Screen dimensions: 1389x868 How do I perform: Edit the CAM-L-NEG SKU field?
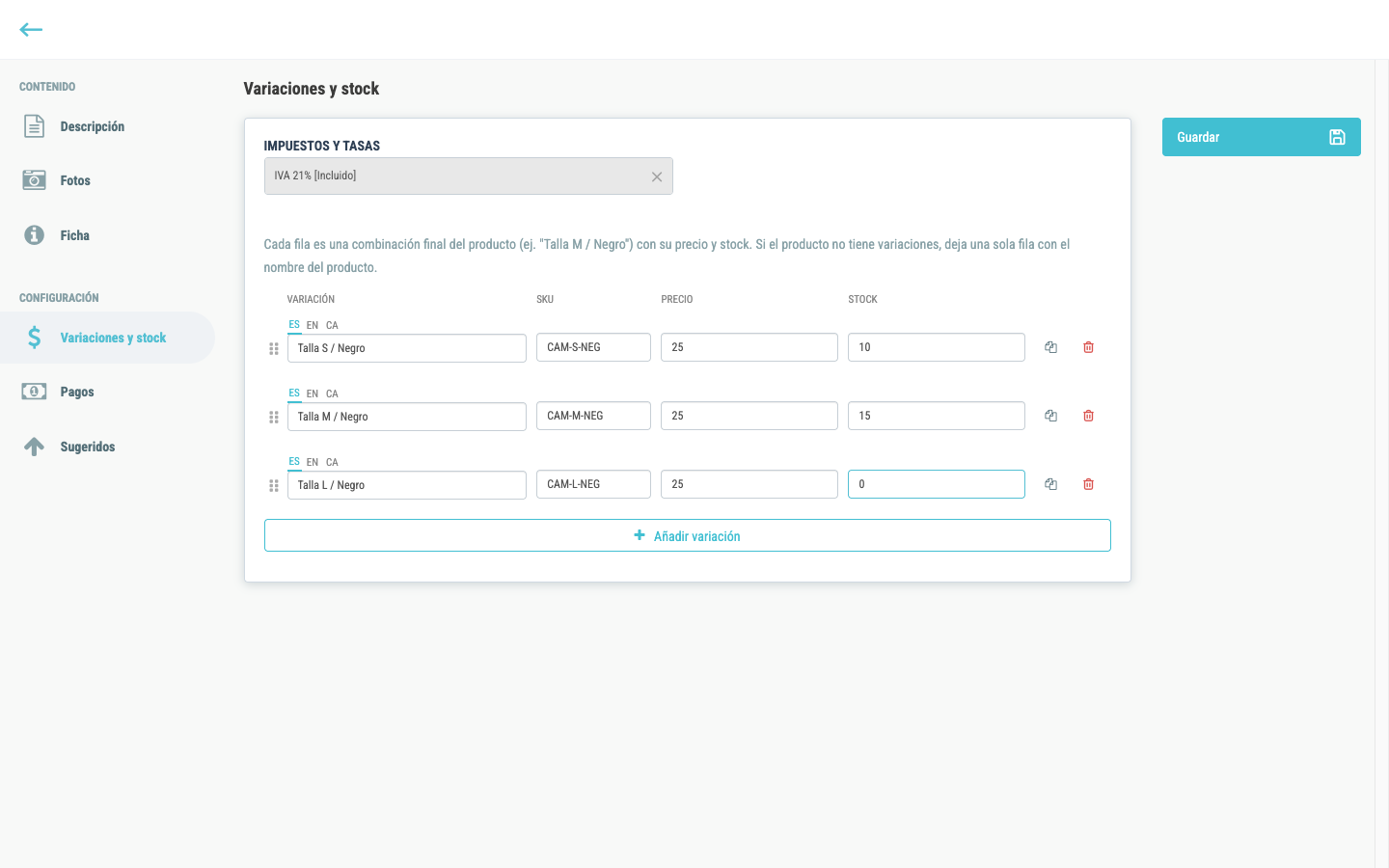[593, 484]
